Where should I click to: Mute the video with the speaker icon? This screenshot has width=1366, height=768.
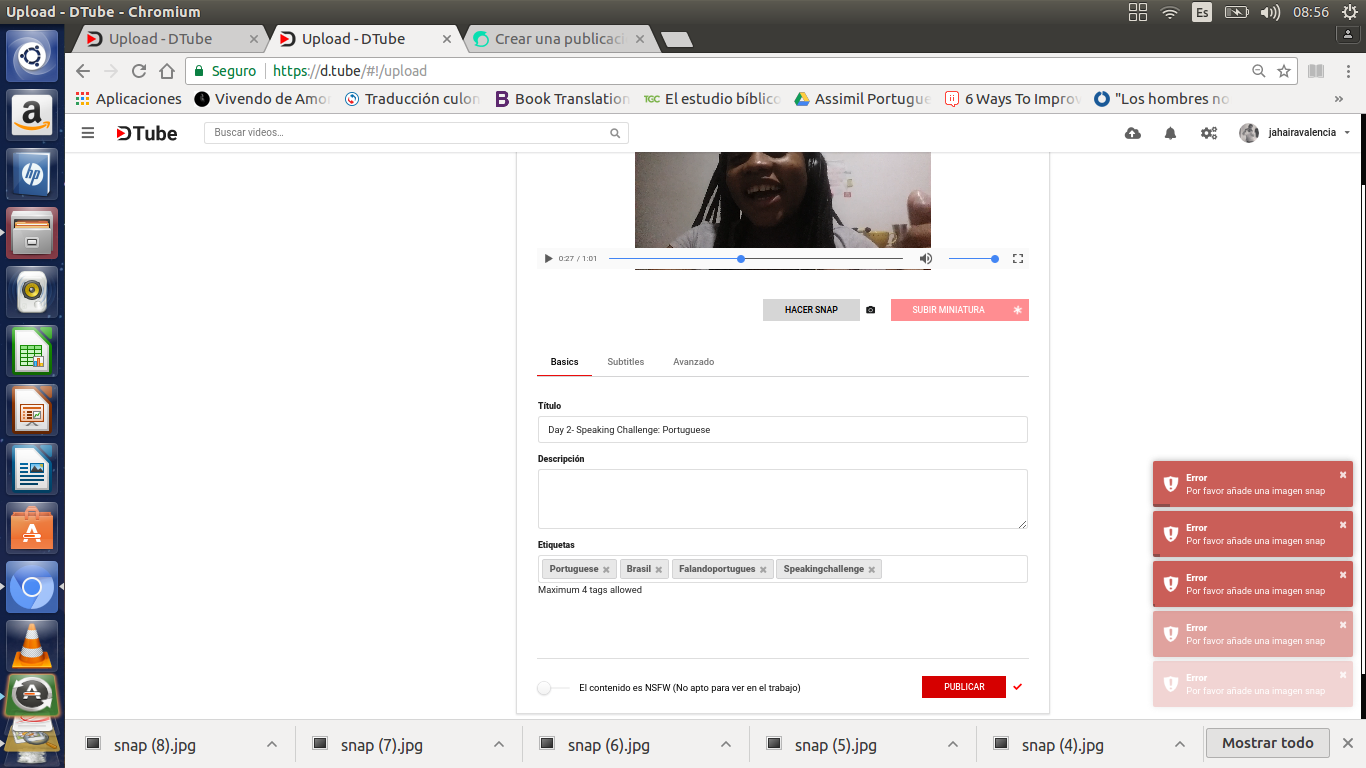[926, 259]
